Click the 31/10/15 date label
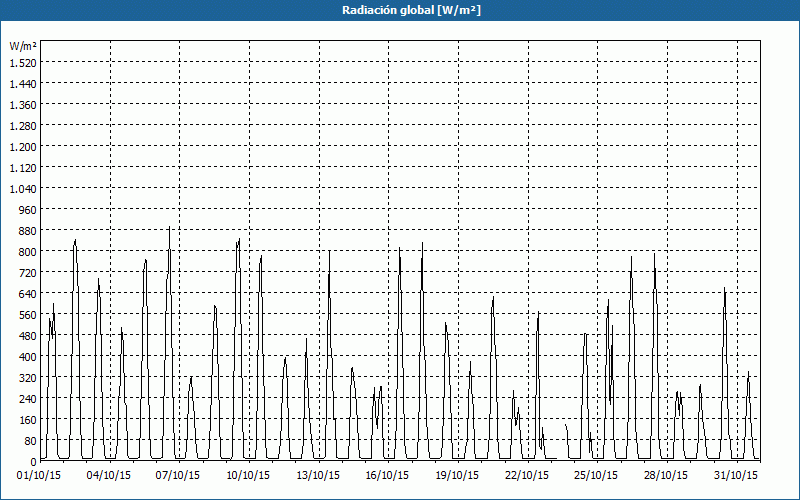 point(736,476)
